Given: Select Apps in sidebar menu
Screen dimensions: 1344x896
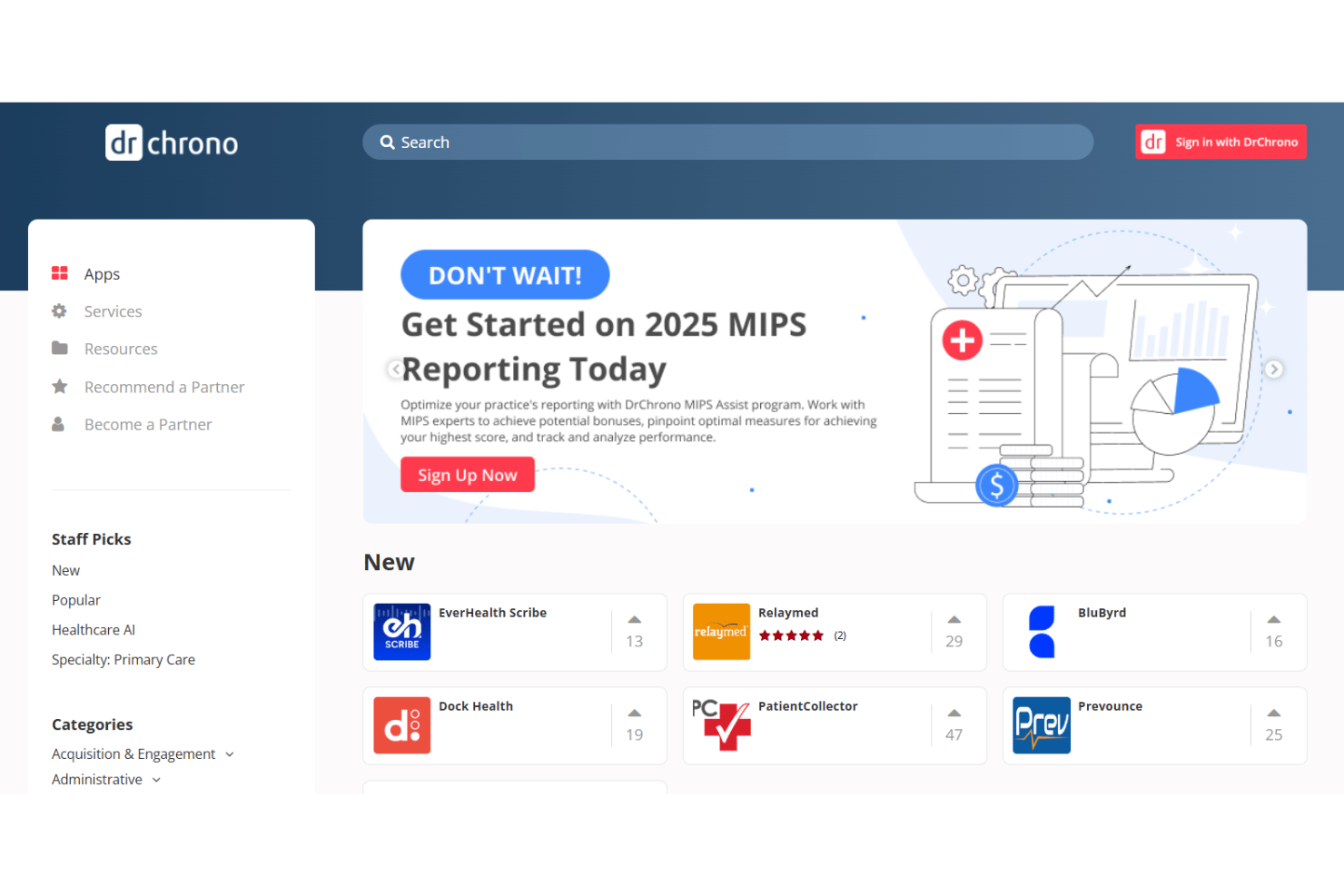Looking at the screenshot, I should coord(102,274).
